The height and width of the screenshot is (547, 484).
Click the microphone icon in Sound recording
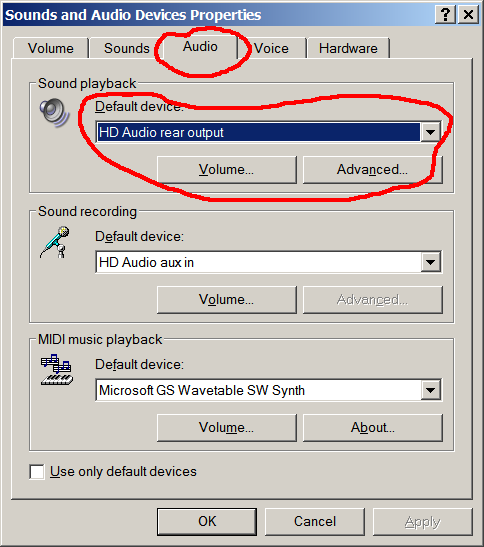tap(55, 242)
